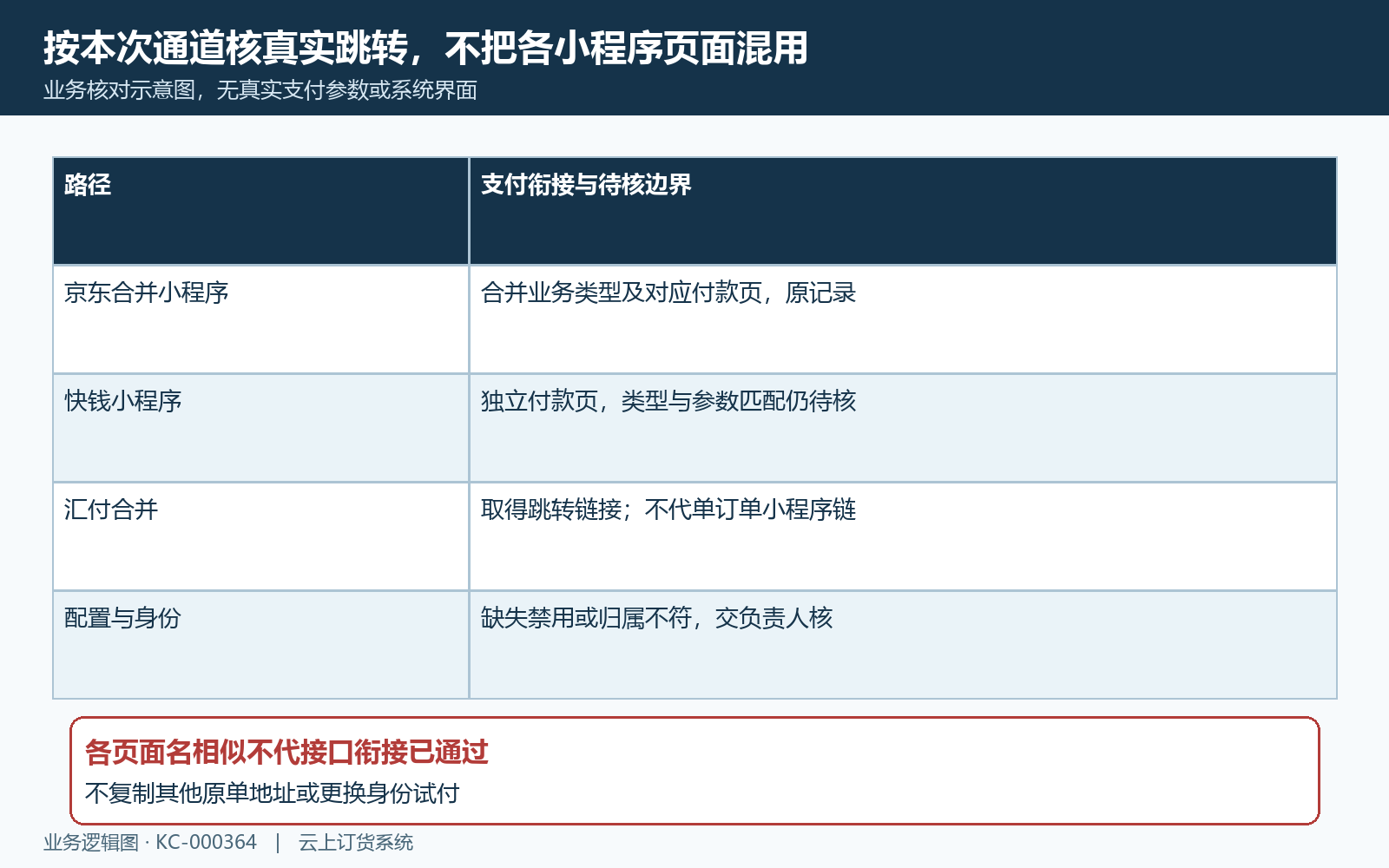The width and height of the screenshot is (1389, 868).
Task: Click the 支付衔接与待核边界 column header
Action: point(903,211)
